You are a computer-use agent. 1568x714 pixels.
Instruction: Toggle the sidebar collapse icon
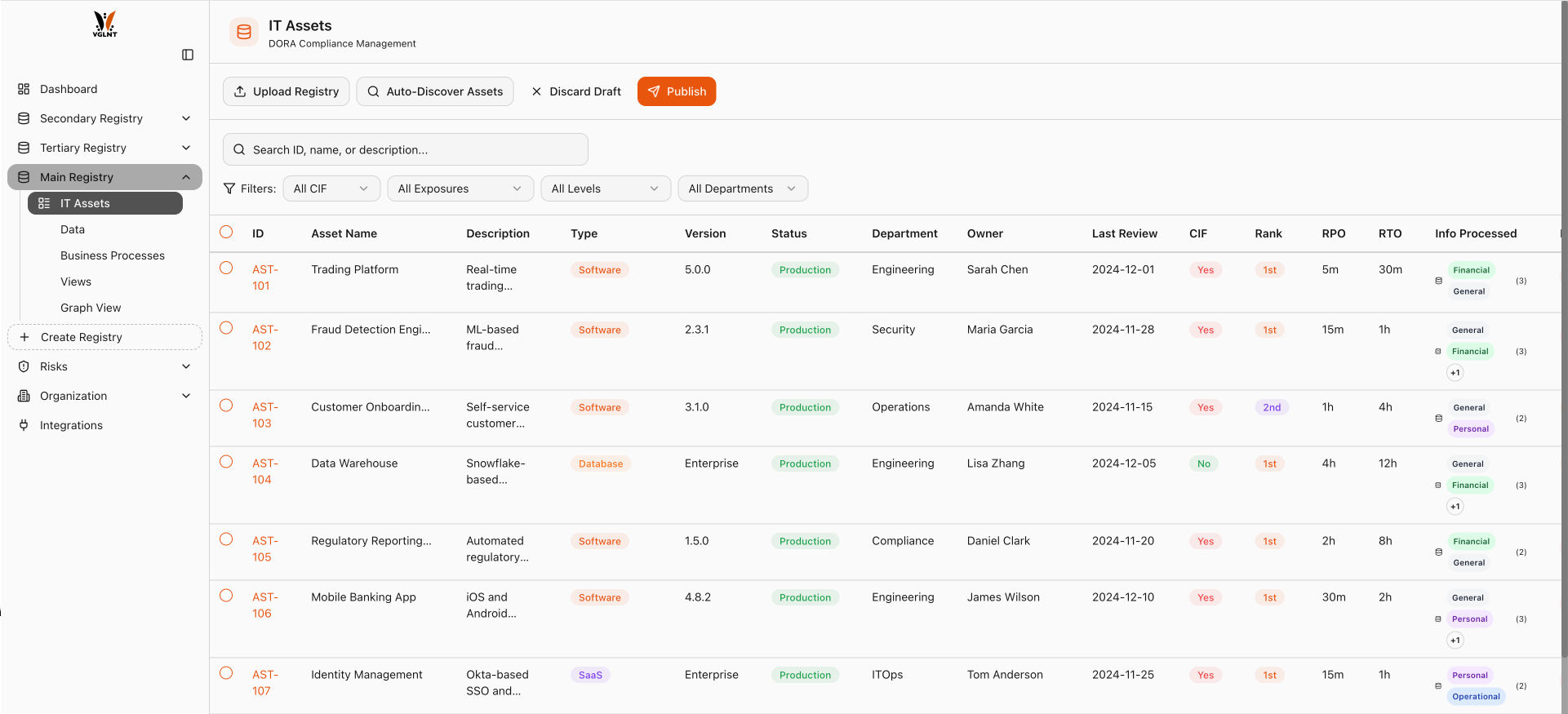188,55
